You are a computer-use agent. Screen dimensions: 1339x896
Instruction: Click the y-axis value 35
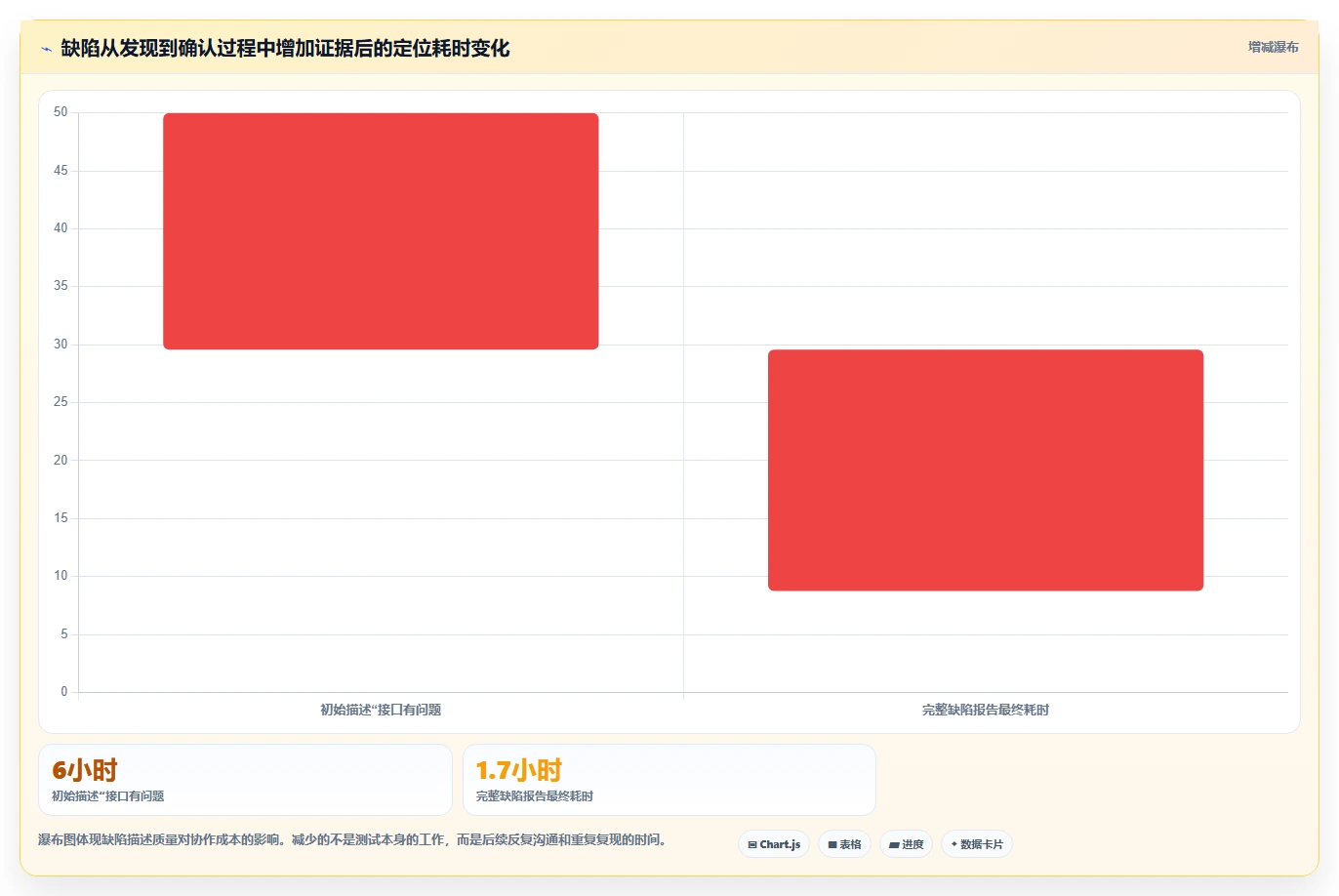61,286
